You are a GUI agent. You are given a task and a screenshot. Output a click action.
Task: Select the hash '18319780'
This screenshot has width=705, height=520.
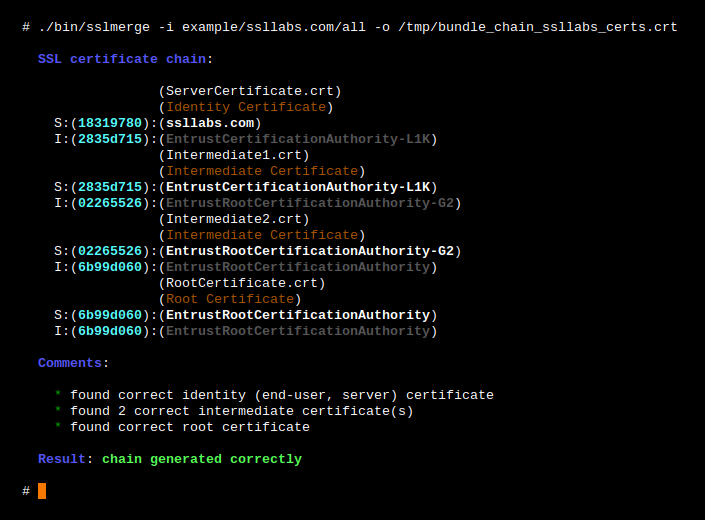(x=110, y=123)
